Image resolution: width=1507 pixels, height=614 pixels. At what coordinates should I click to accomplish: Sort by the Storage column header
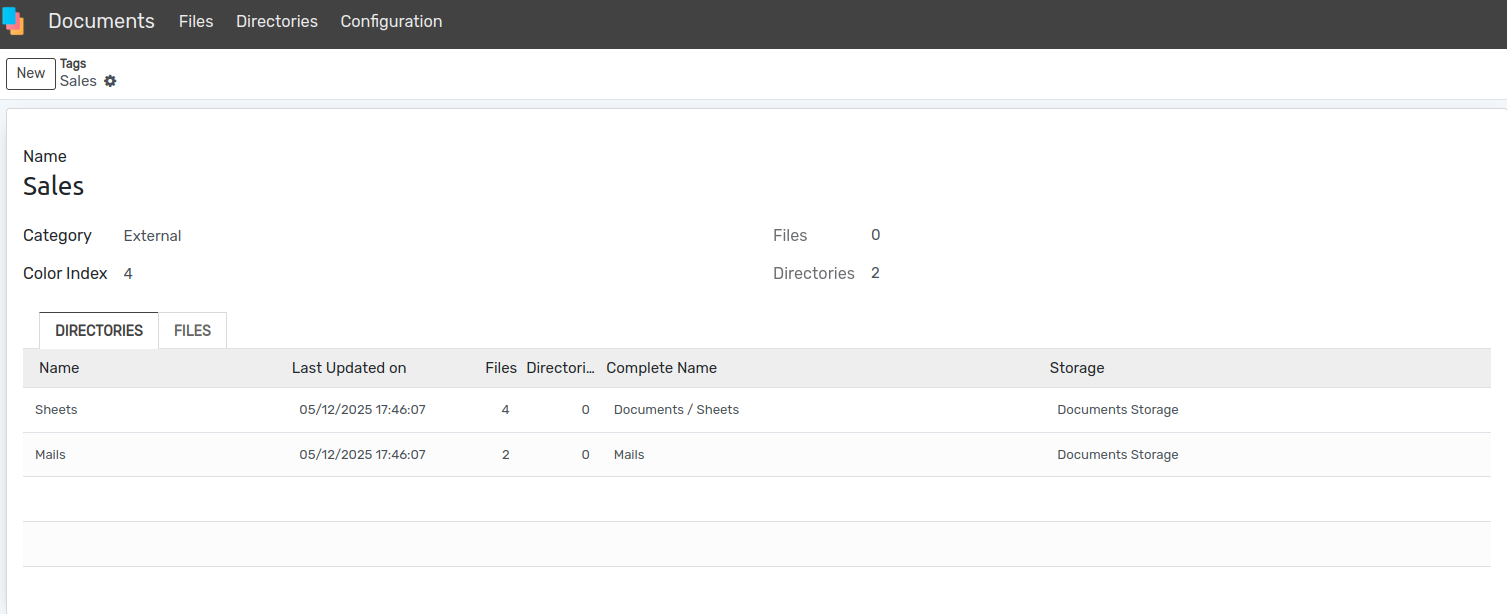[x=1077, y=368]
